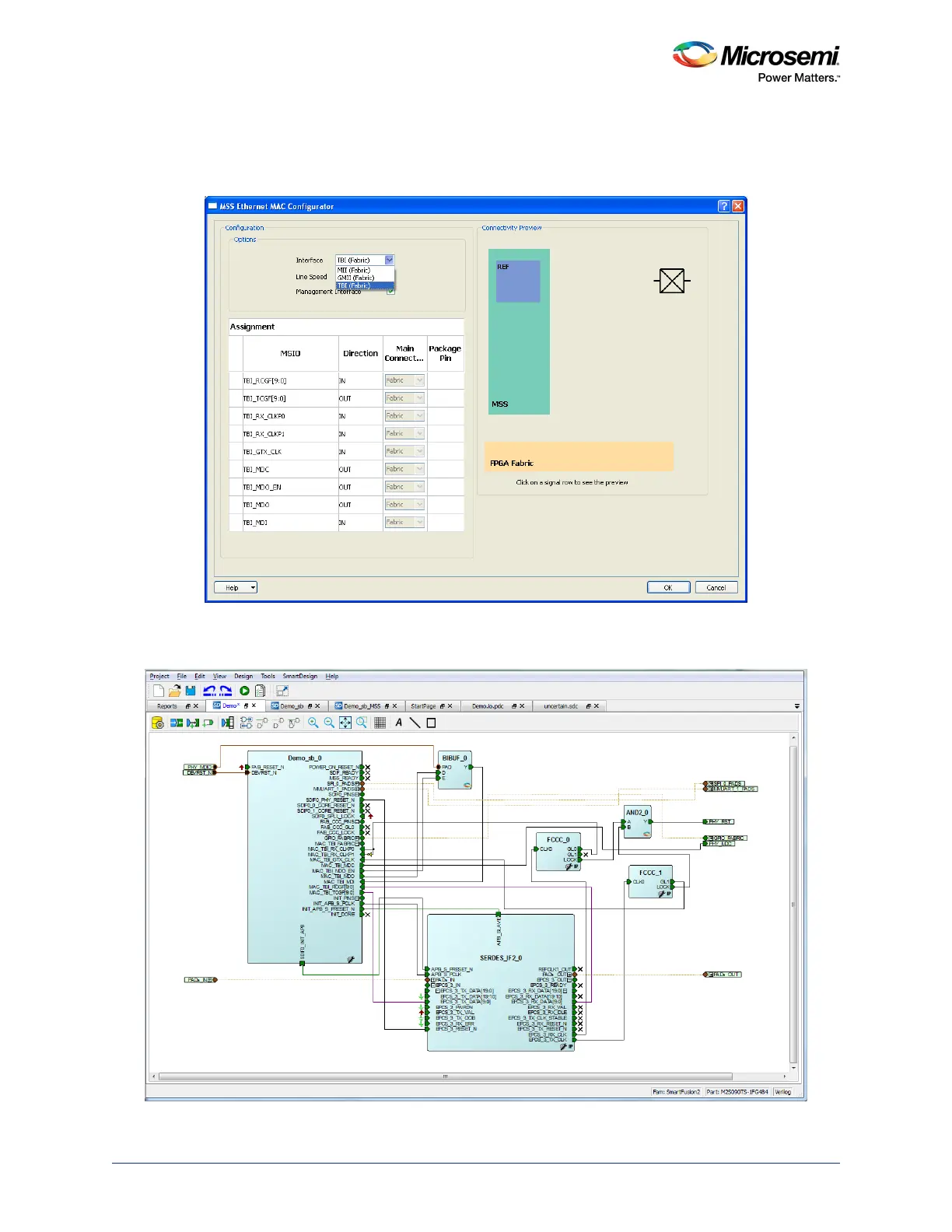Image resolution: width=952 pixels, height=1232 pixels.
Task: Open the Fabric dropdown for TBI_MDC
Action: pyautogui.click(x=419, y=469)
